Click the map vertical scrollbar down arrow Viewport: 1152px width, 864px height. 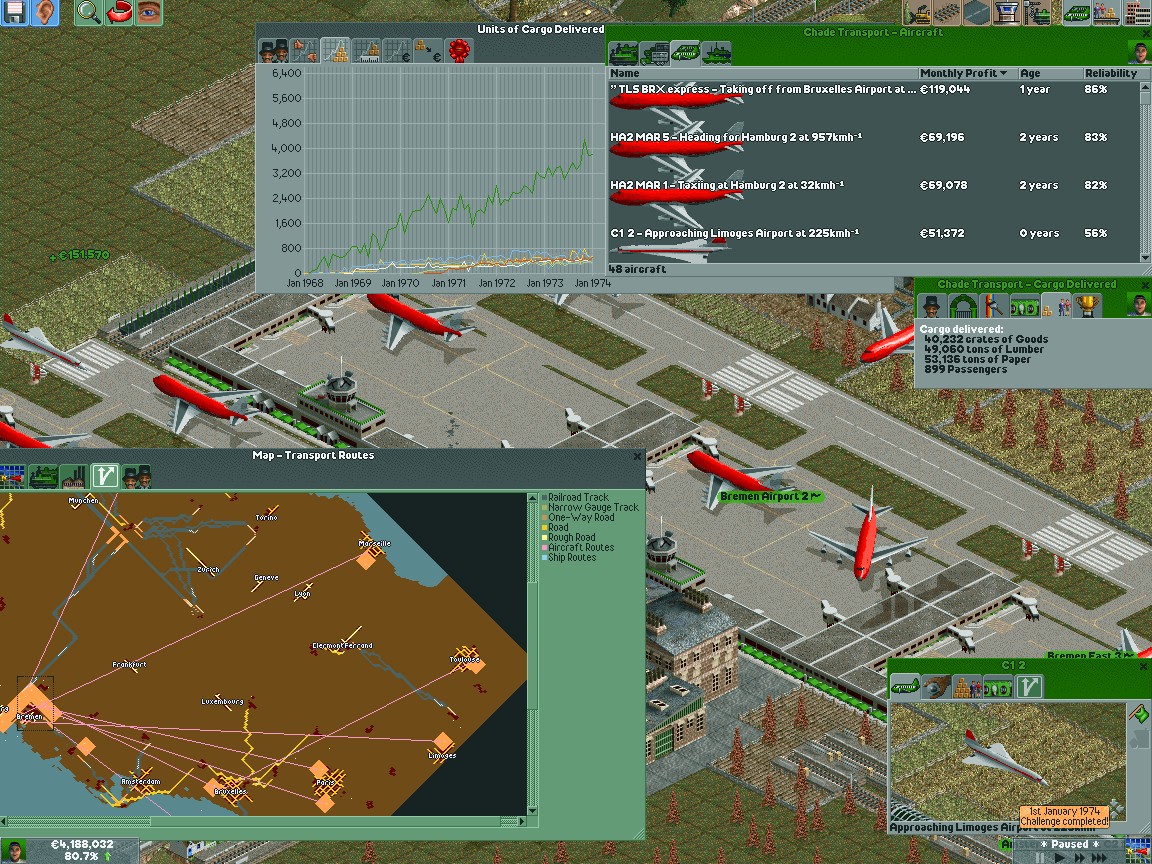[x=533, y=811]
